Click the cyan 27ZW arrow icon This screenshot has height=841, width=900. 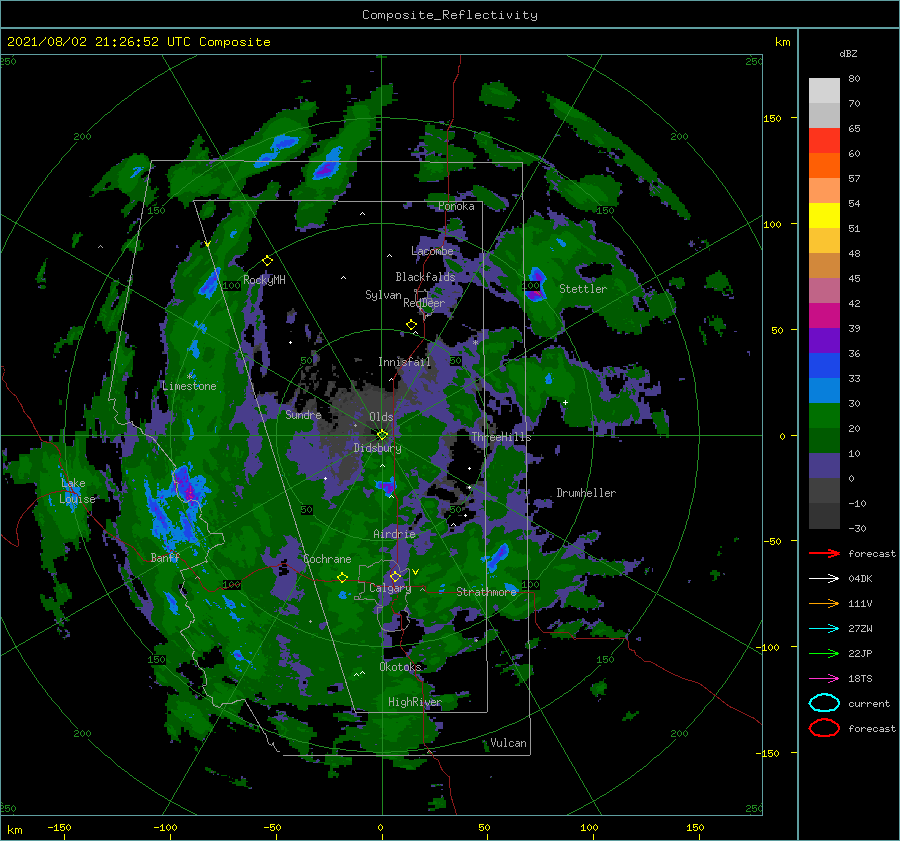point(824,629)
